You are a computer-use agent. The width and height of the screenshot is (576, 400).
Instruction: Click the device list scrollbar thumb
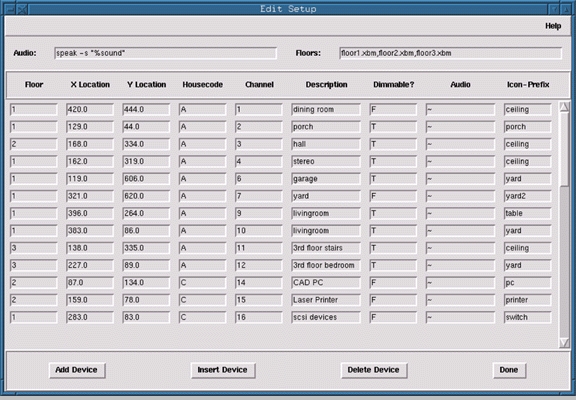coord(564,149)
